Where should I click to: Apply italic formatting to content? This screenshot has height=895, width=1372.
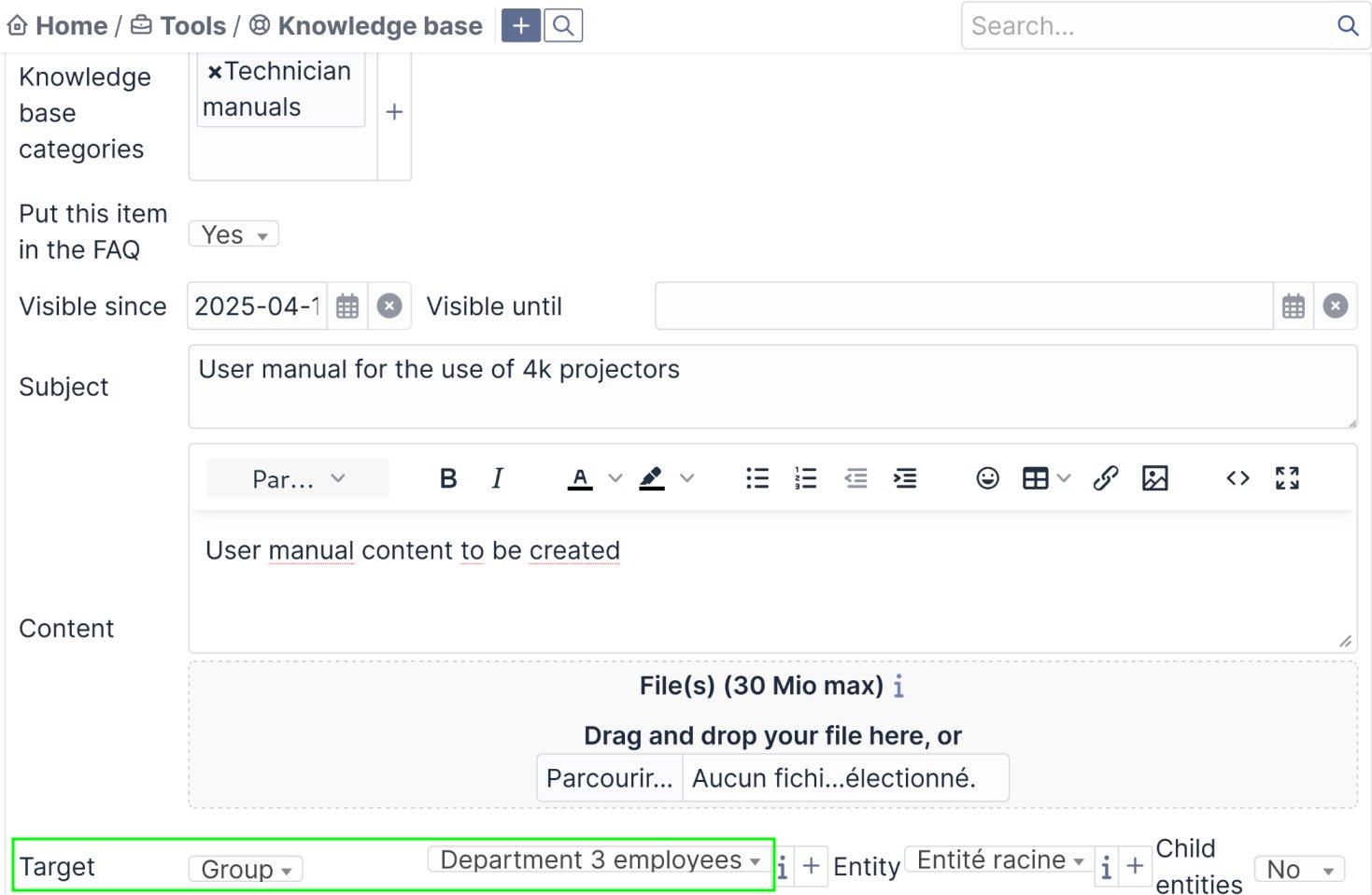tap(498, 478)
